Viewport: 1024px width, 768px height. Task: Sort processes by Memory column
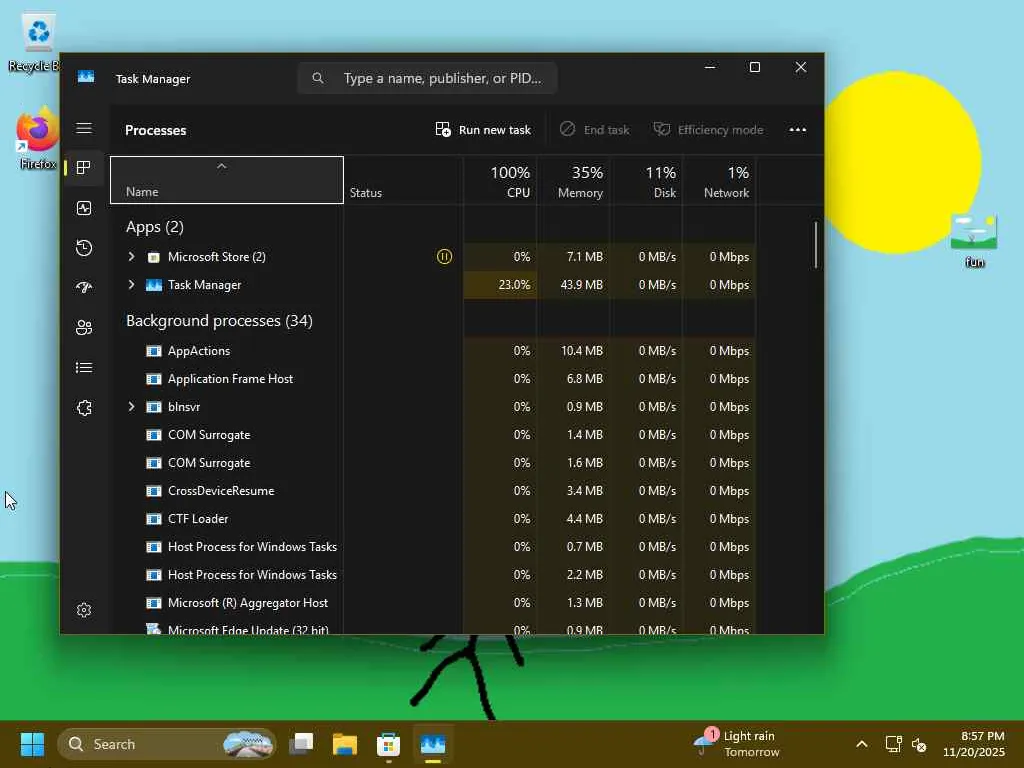coord(574,181)
